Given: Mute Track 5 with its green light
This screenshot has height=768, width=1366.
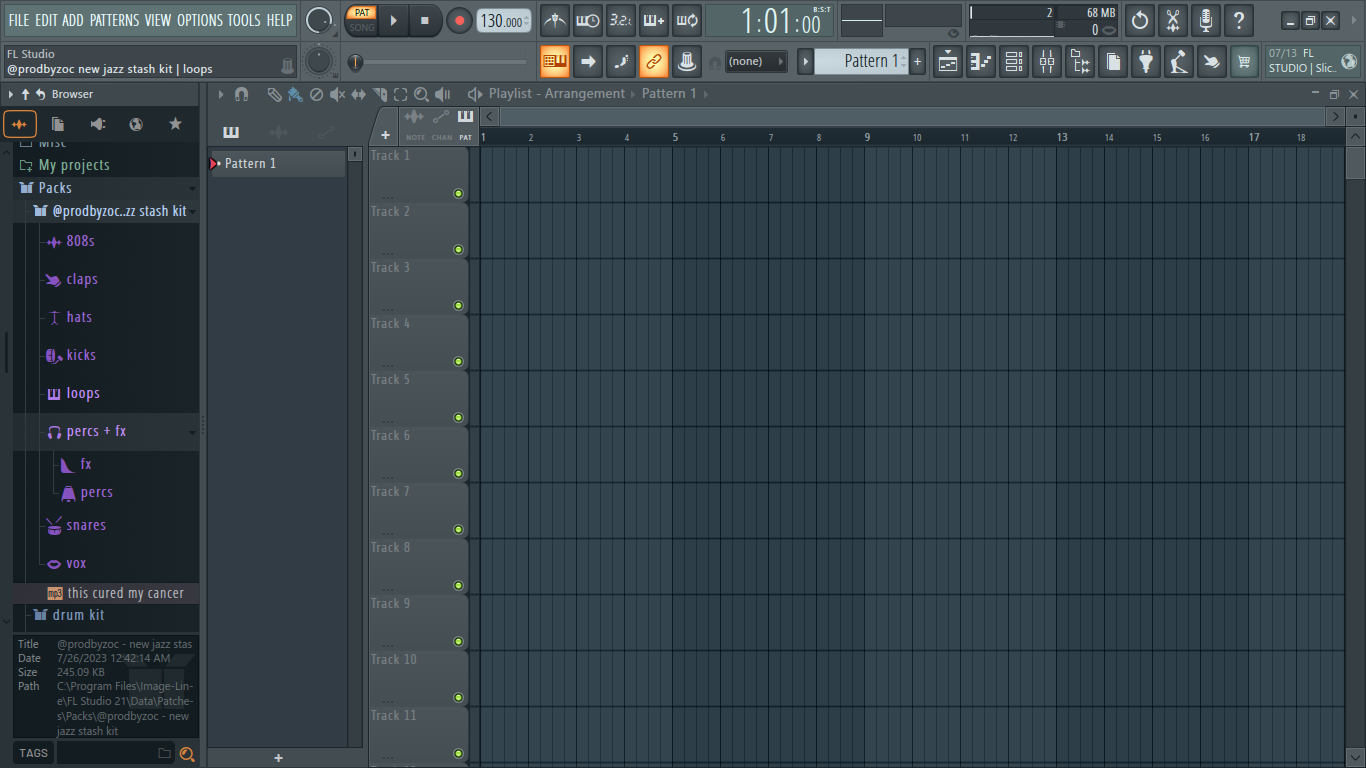Looking at the screenshot, I should (458, 417).
